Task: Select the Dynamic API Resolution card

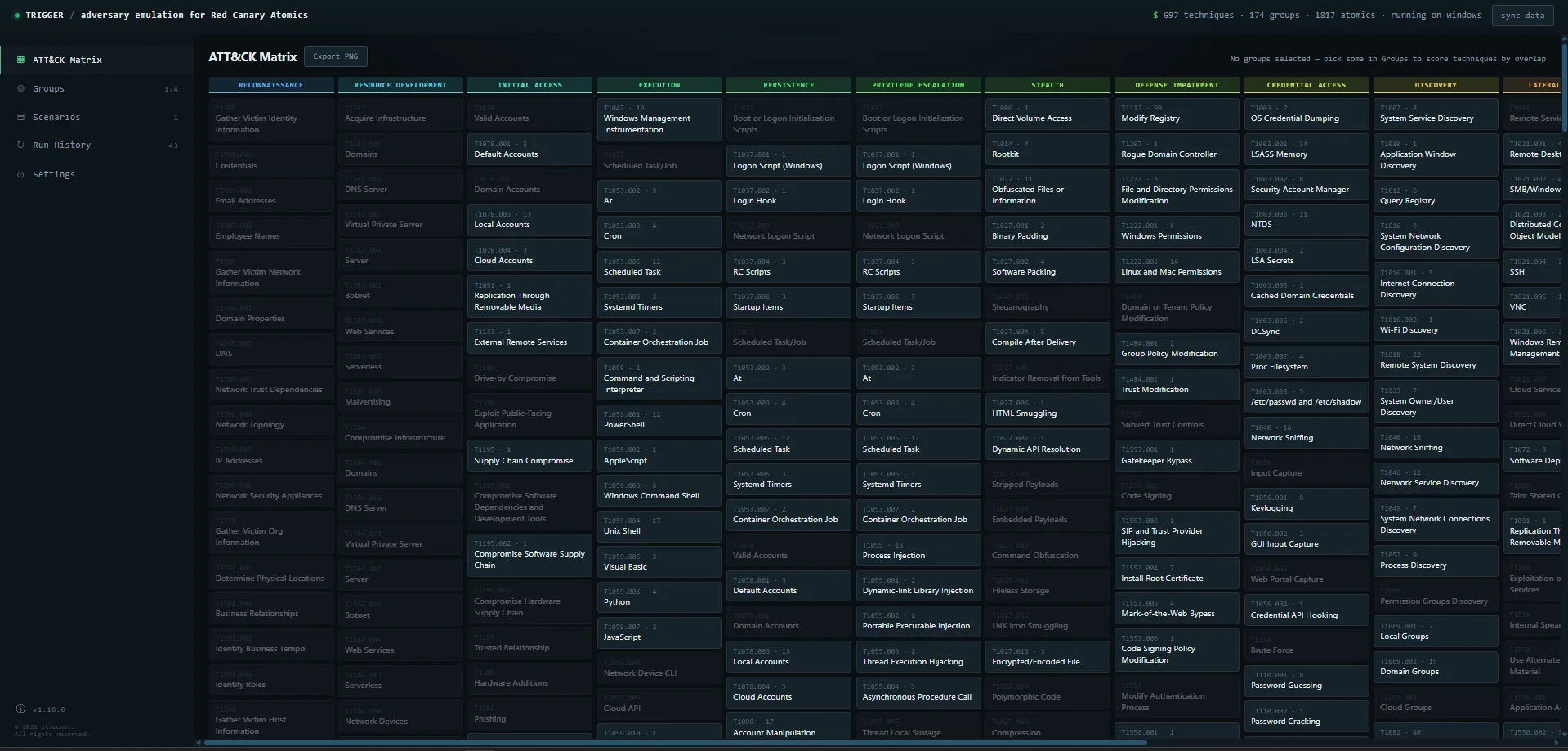Action: coord(1048,444)
